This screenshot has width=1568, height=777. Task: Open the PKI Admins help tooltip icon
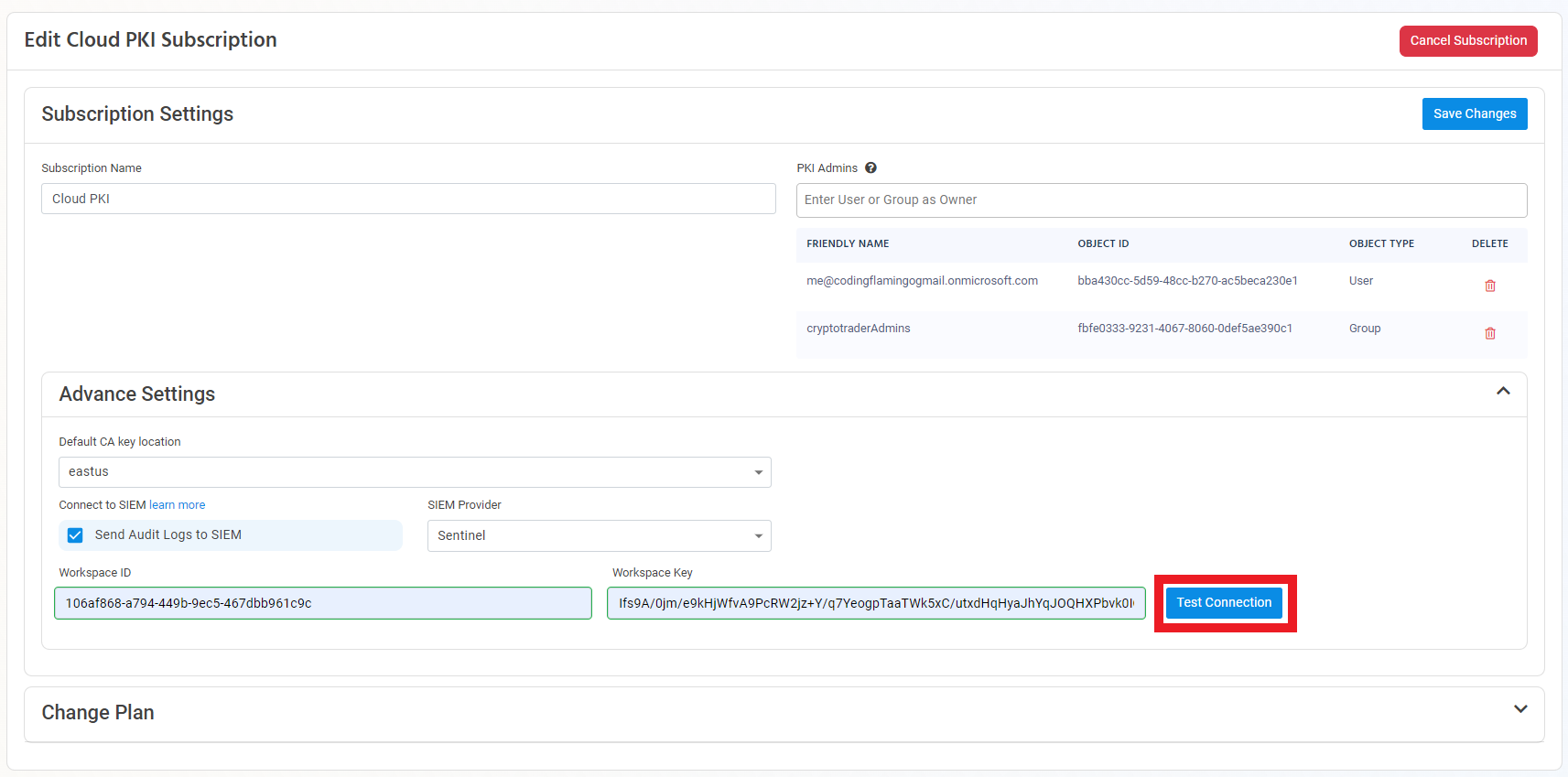[x=871, y=167]
